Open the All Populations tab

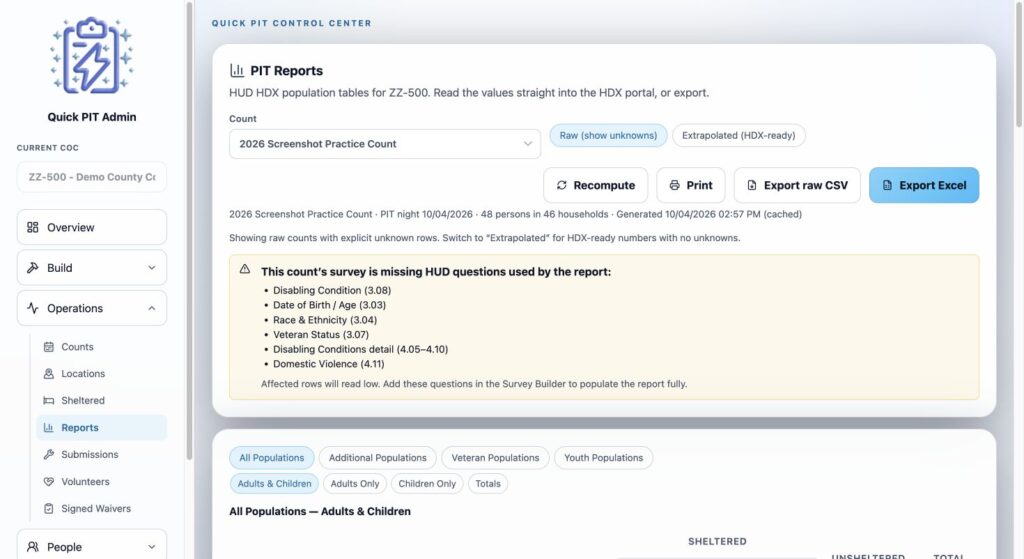tap(272, 458)
